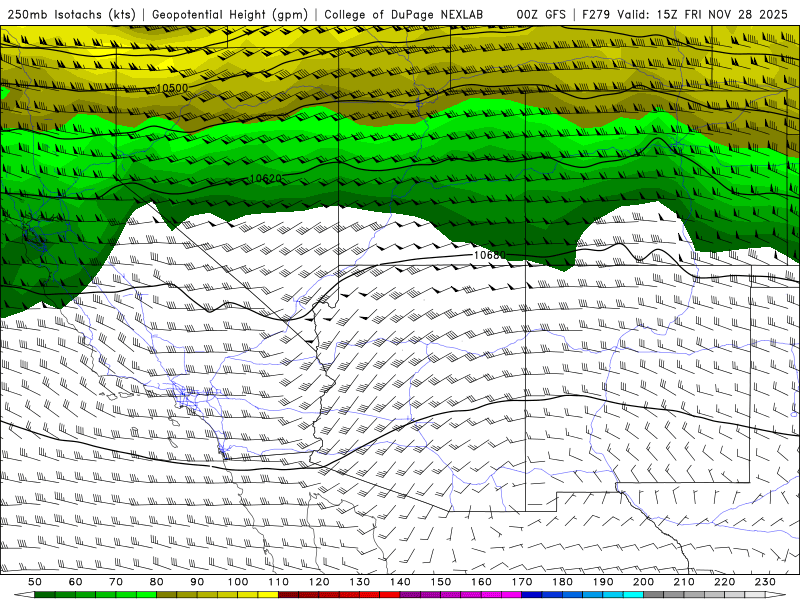Click the 10500 height contour label
Viewport: 800px width, 600px height.
(172, 88)
